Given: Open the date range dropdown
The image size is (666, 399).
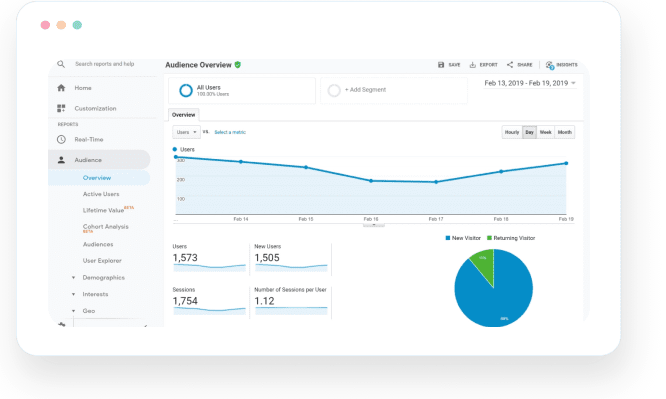Looking at the screenshot, I should 530,83.
